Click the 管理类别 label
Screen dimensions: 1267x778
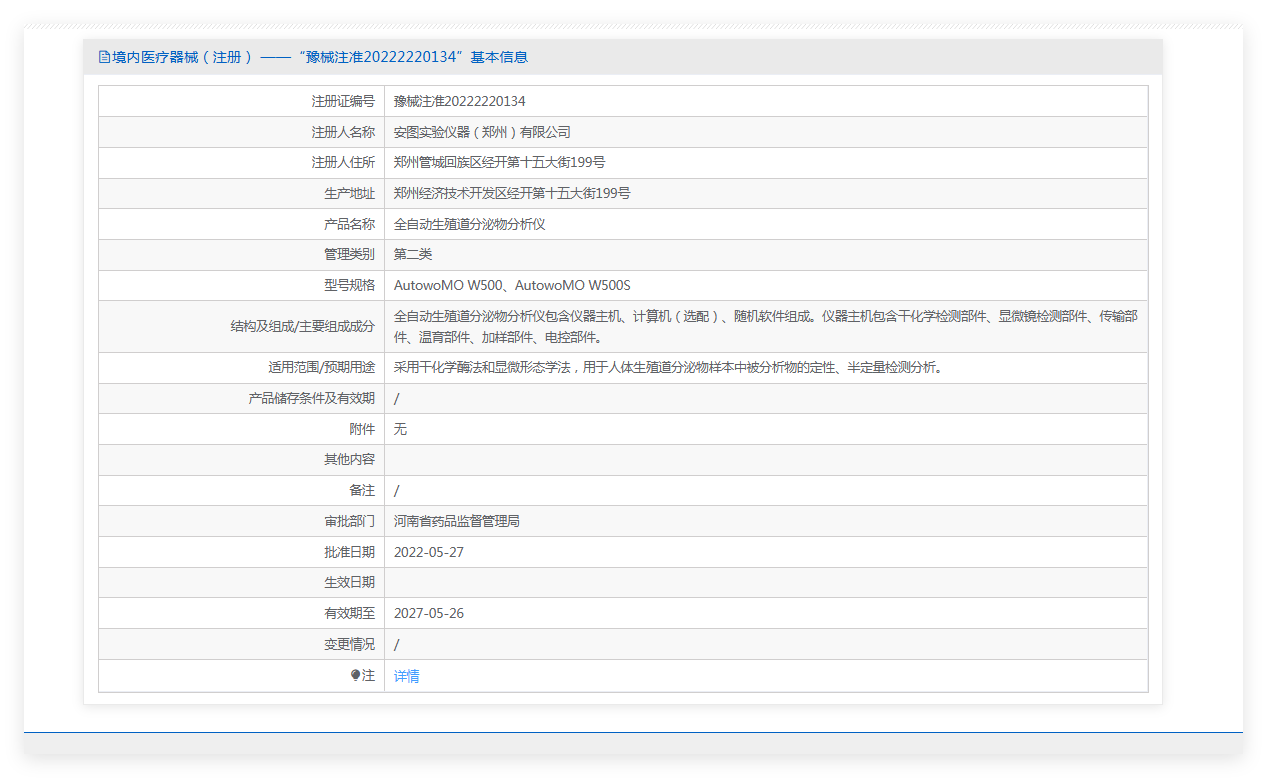tap(349, 254)
